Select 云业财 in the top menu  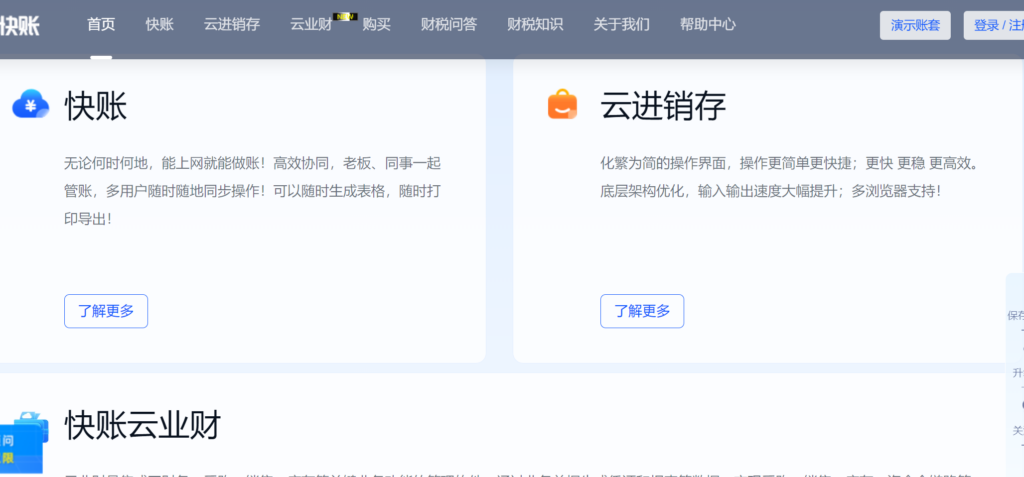(x=311, y=25)
